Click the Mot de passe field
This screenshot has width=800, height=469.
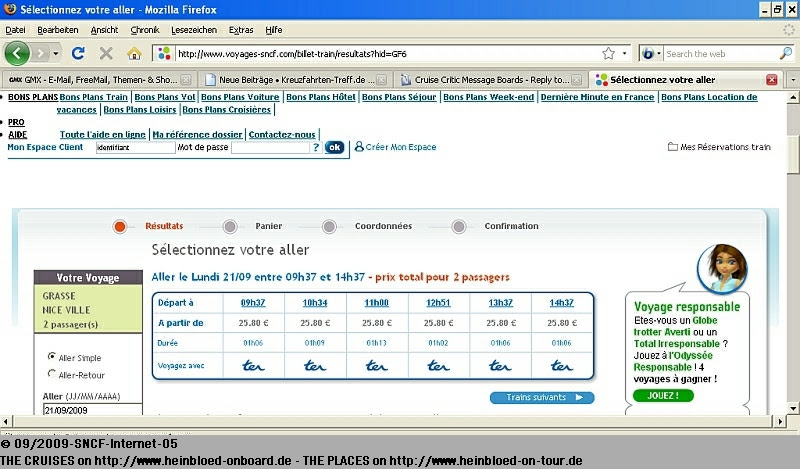click(270, 147)
